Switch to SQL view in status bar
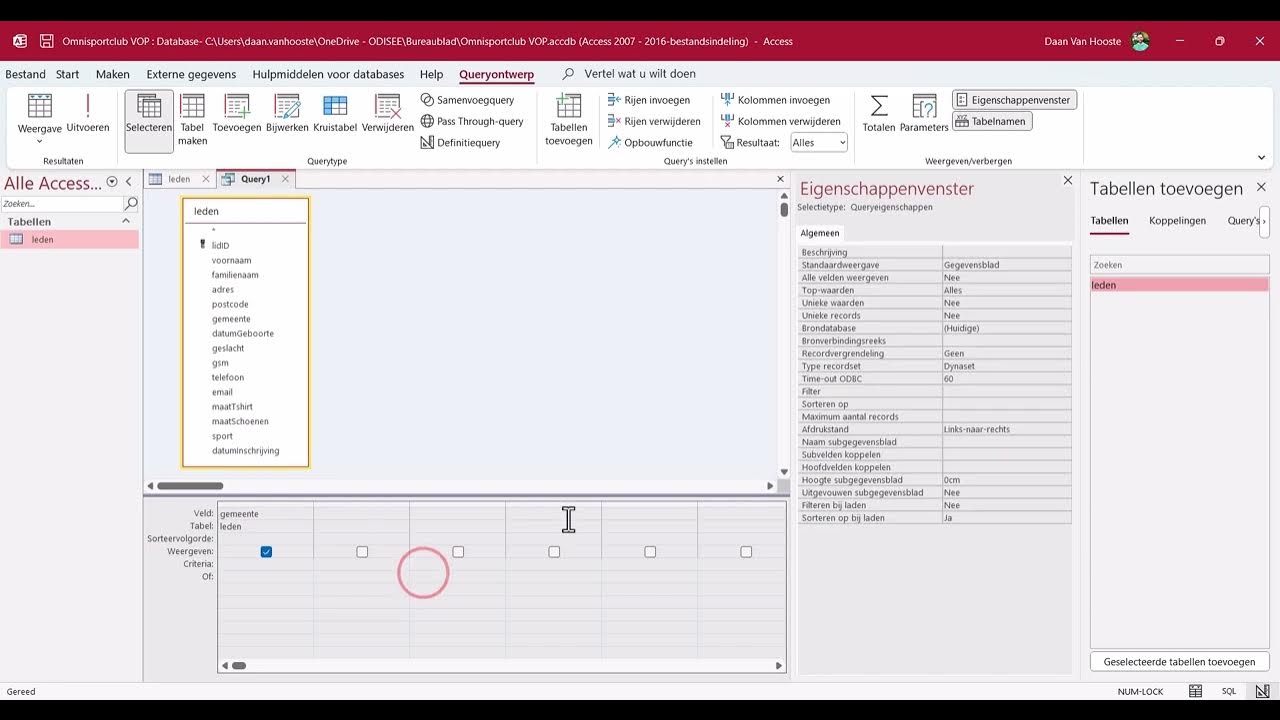 click(1229, 691)
